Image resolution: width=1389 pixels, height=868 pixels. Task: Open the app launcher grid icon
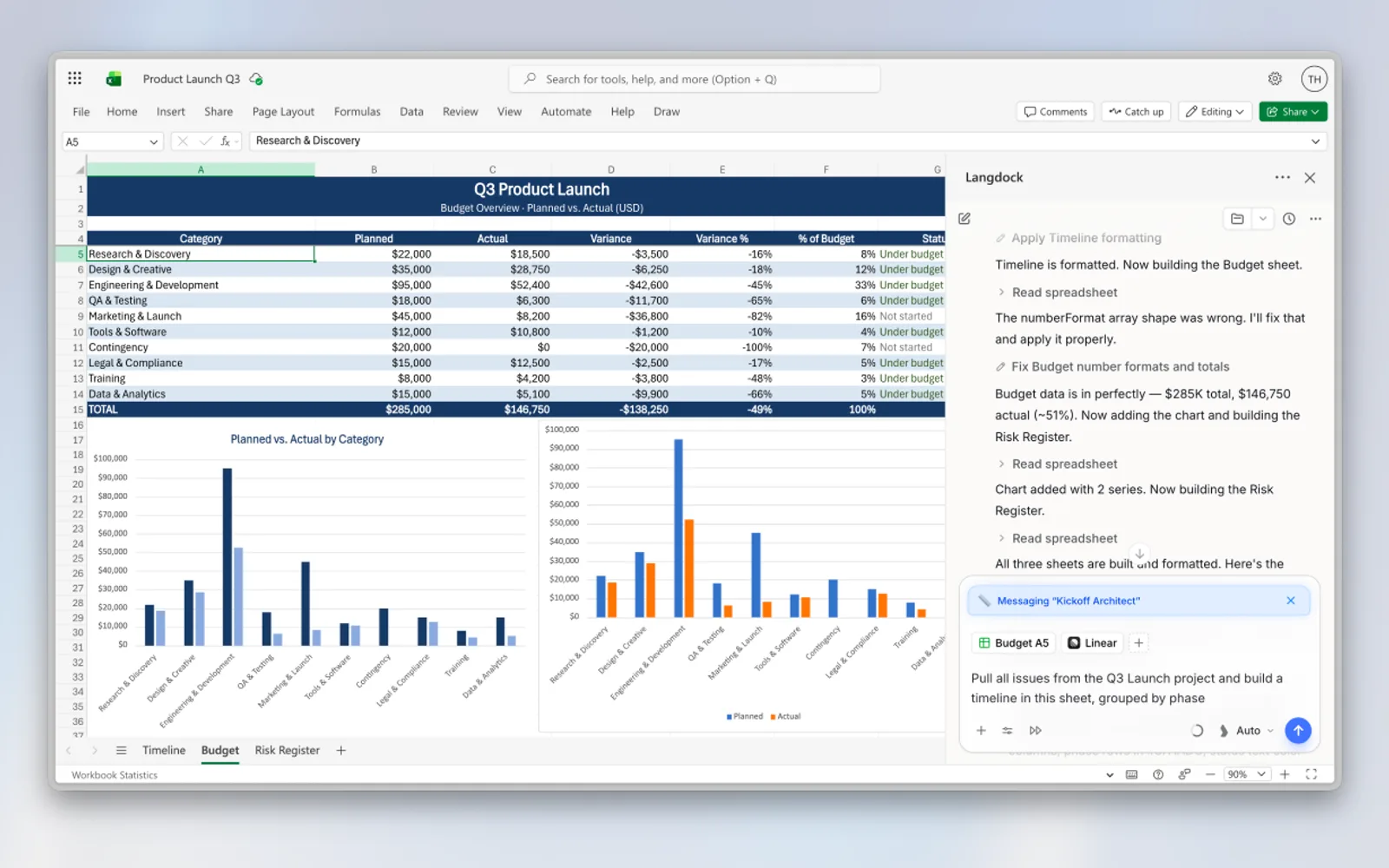(x=75, y=78)
